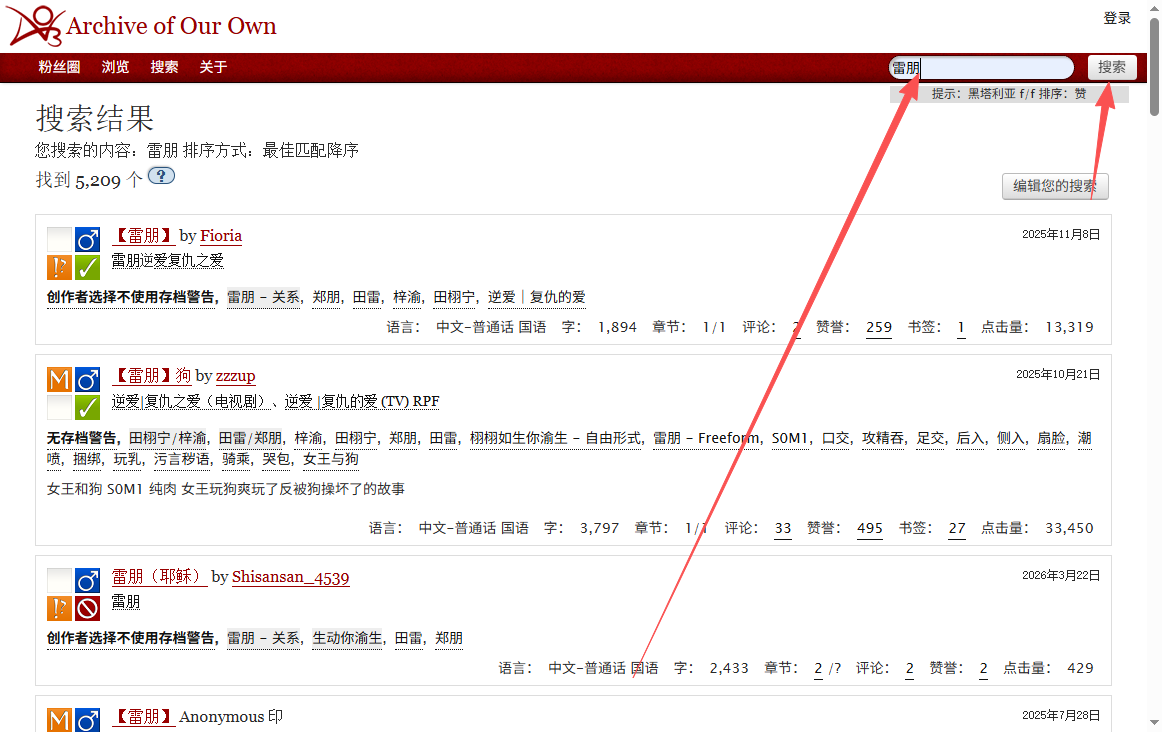Open the 搜索 menu in navigation bar

pos(164,67)
